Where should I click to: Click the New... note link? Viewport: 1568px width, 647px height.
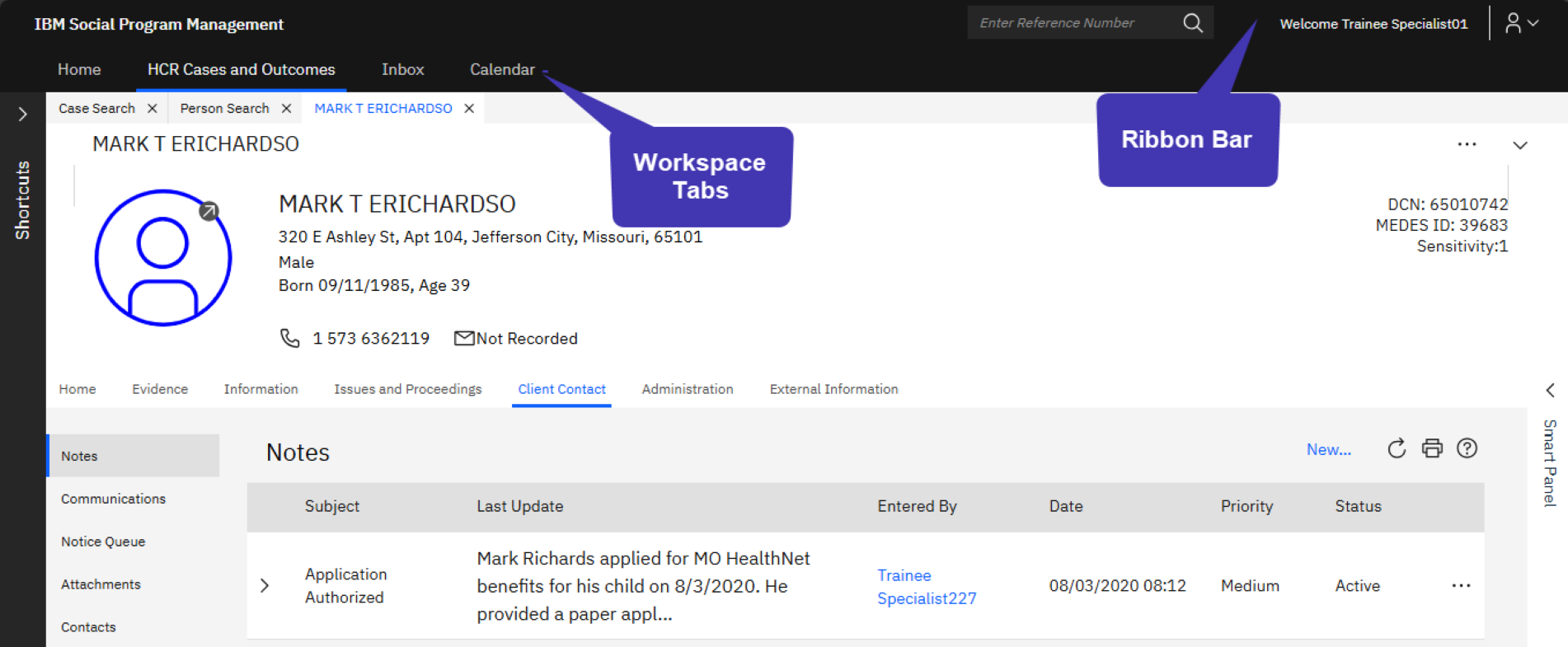tap(1328, 449)
